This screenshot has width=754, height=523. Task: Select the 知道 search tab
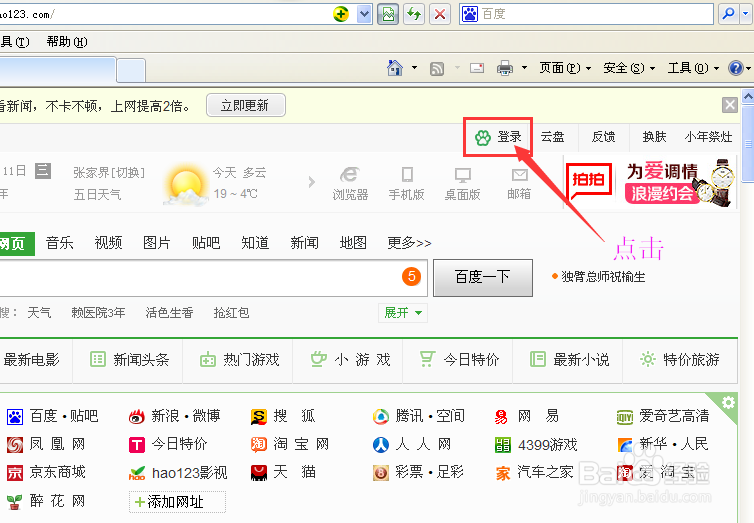[255, 243]
